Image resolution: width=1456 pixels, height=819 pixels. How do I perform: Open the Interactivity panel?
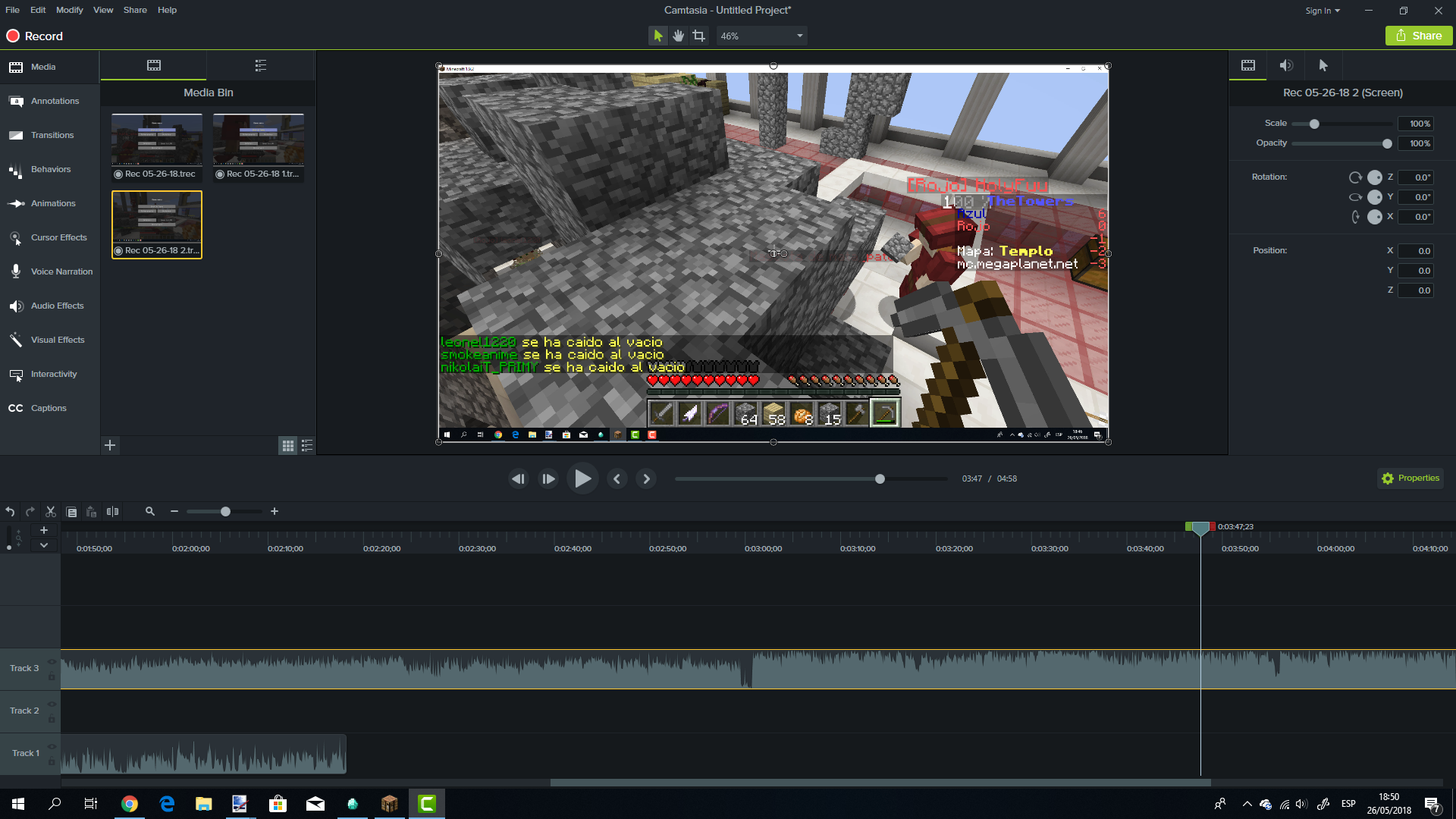pos(49,374)
